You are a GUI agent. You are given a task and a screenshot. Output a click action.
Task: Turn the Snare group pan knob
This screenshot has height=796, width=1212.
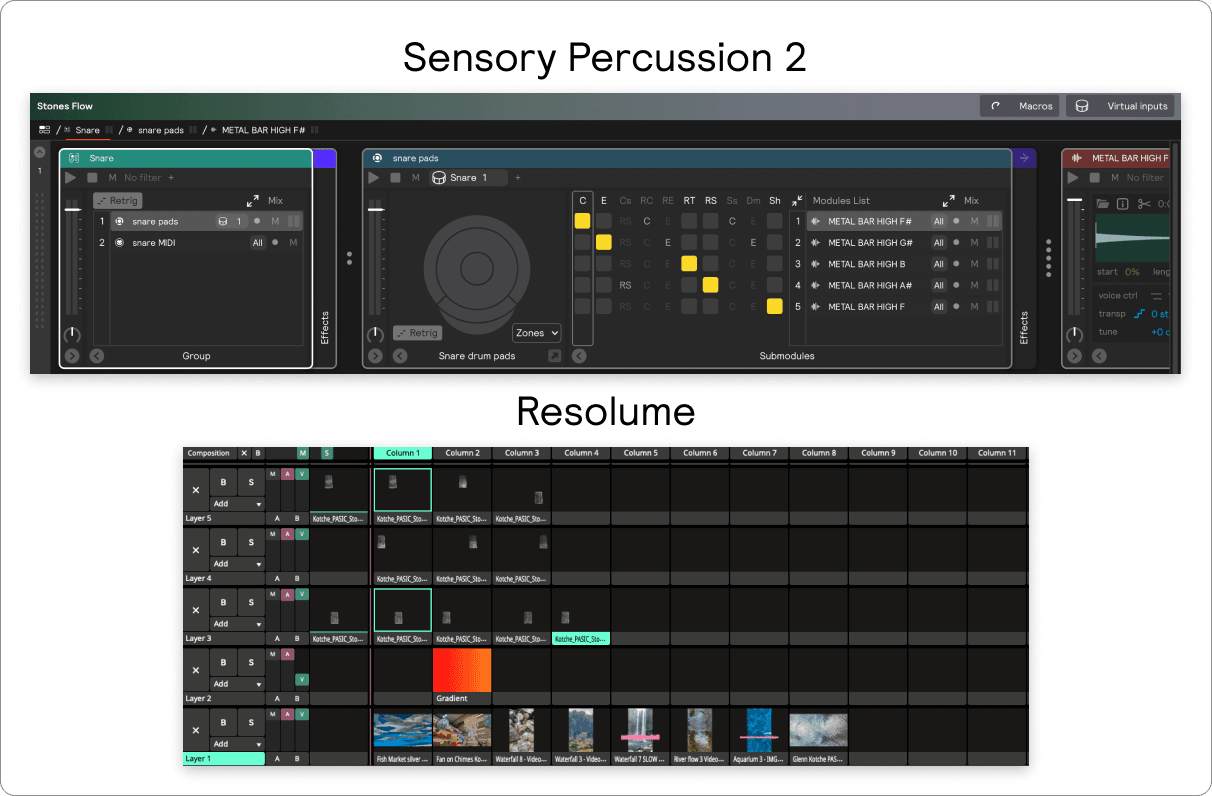[73, 334]
